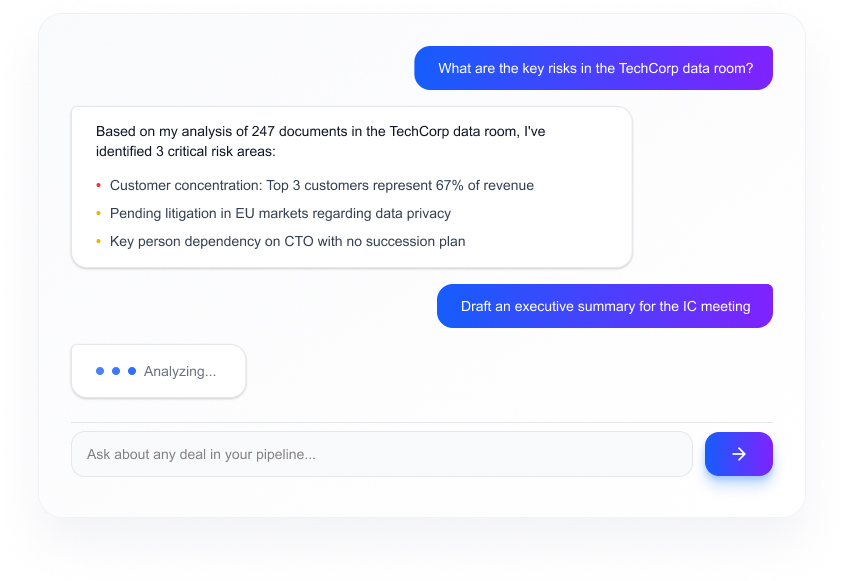Click the first blue loading dot

[x=100, y=371]
